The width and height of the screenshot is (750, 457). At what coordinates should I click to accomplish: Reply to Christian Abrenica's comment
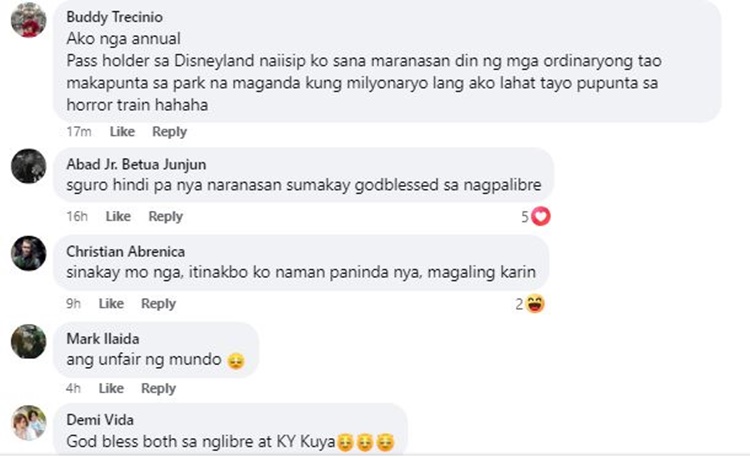point(158,303)
